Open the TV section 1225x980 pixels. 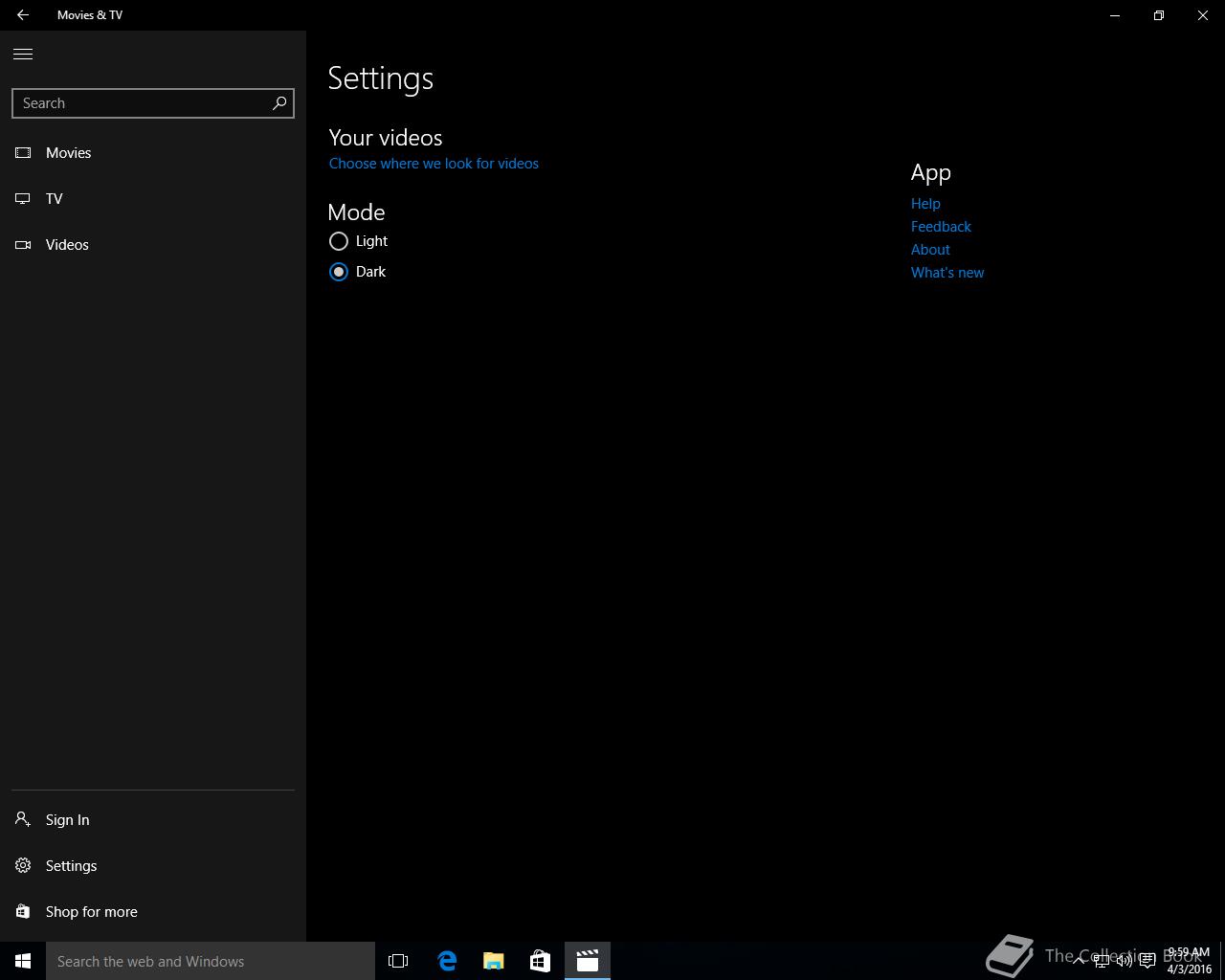coord(153,199)
